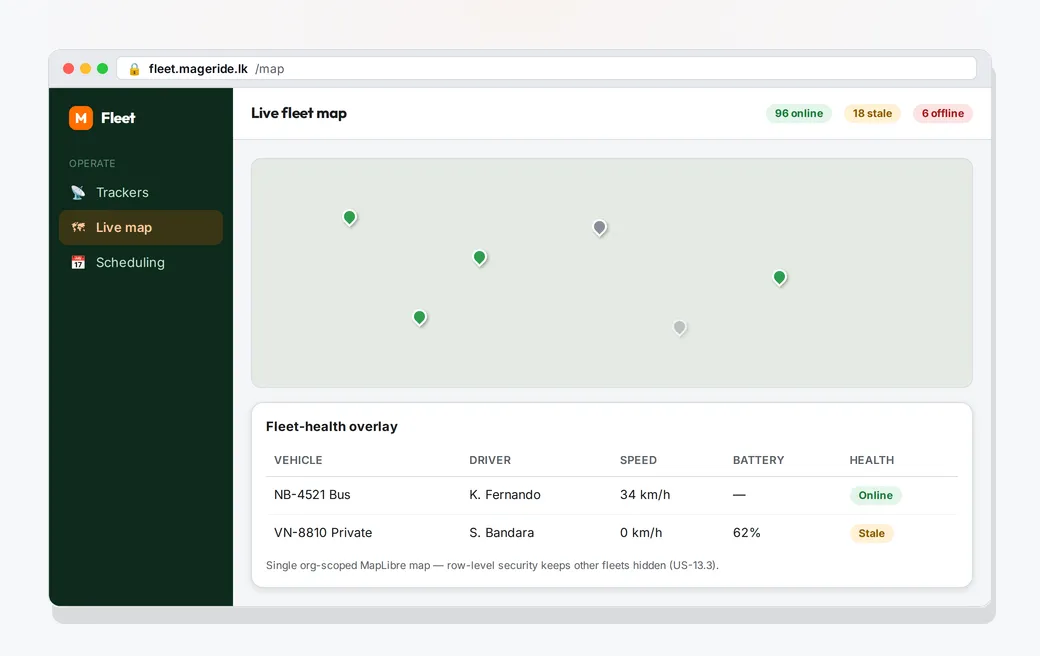This screenshot has height=656, width=1040.
Task: Click the SPEED column header
Action: [638, 460]
